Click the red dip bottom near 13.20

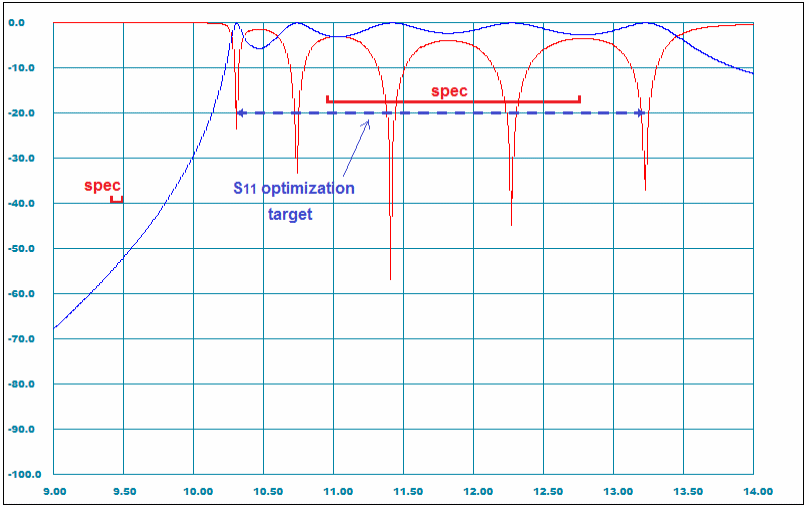click(645, 187)
